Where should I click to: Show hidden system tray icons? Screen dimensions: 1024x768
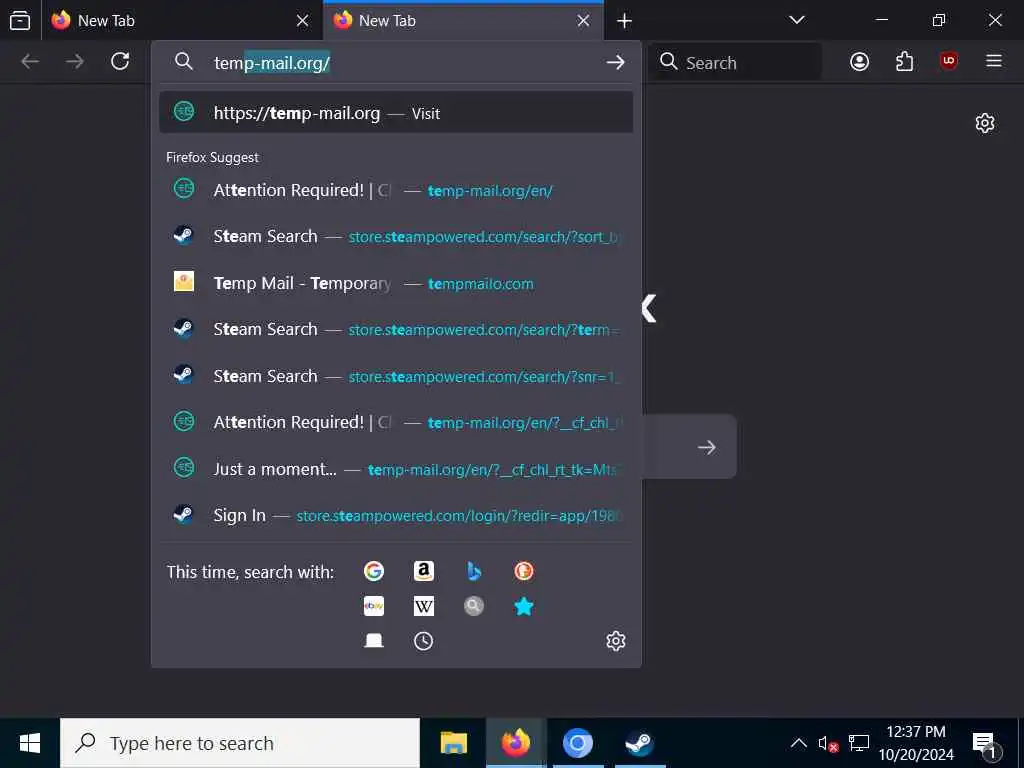point(798,743)
